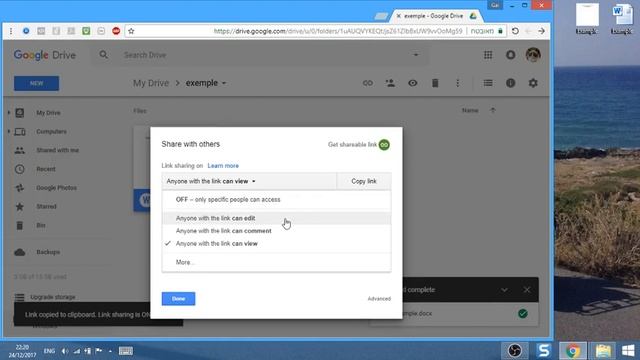
Task: Click the blue Done button
Action: (x=178, y=299)
